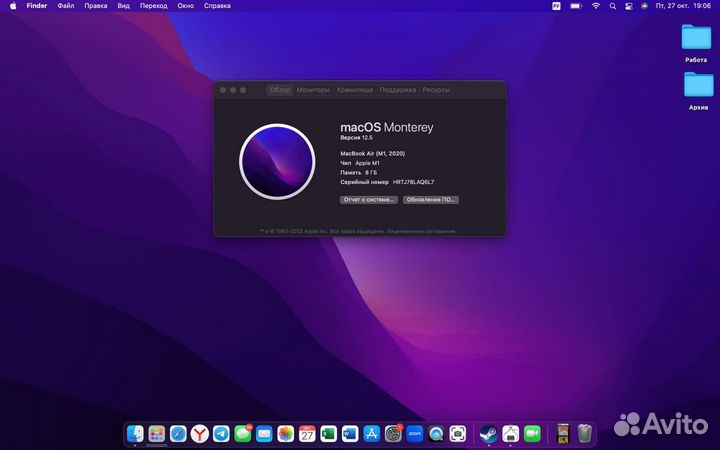Open the Правка menu
Screen dimensions: 720x450
pos(96,6)
